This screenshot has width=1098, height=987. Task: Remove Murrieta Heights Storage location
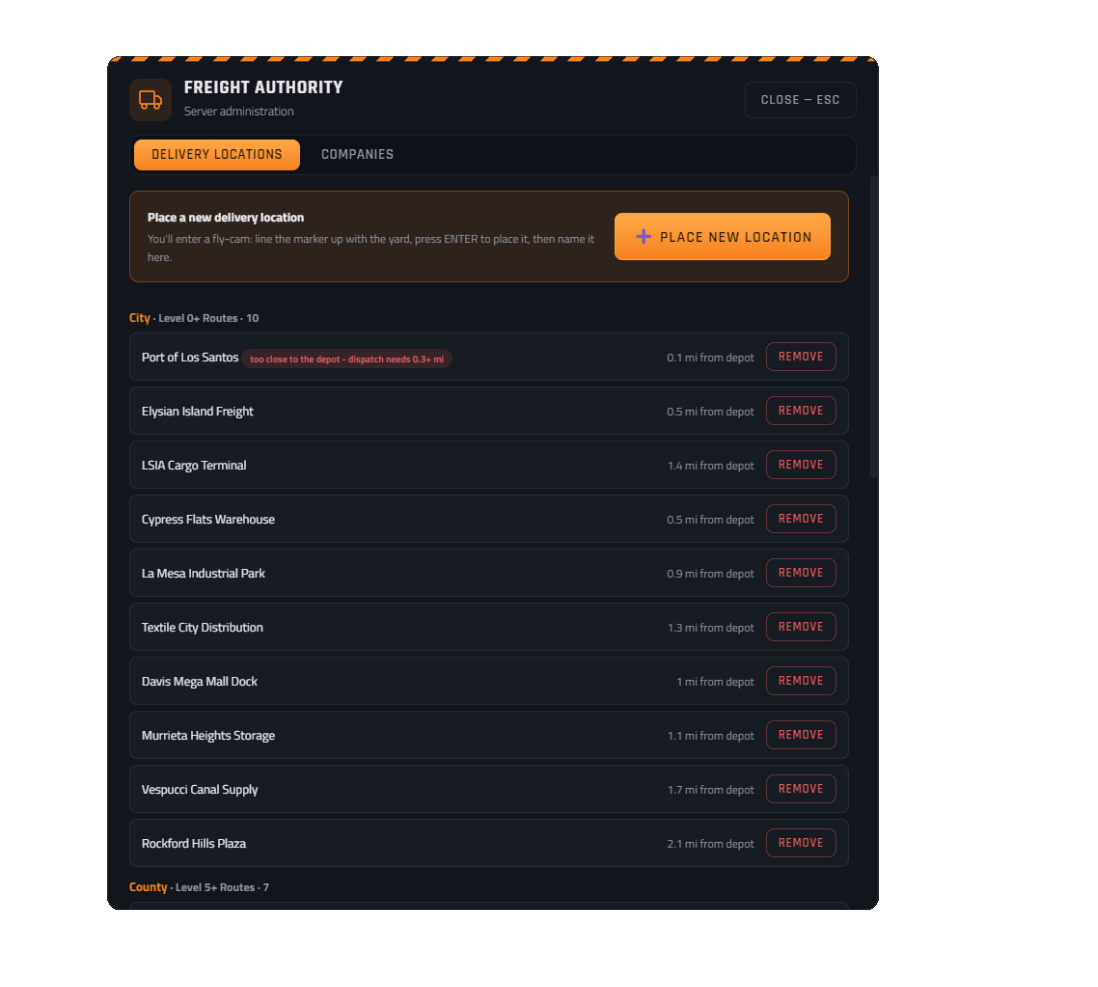800,734
